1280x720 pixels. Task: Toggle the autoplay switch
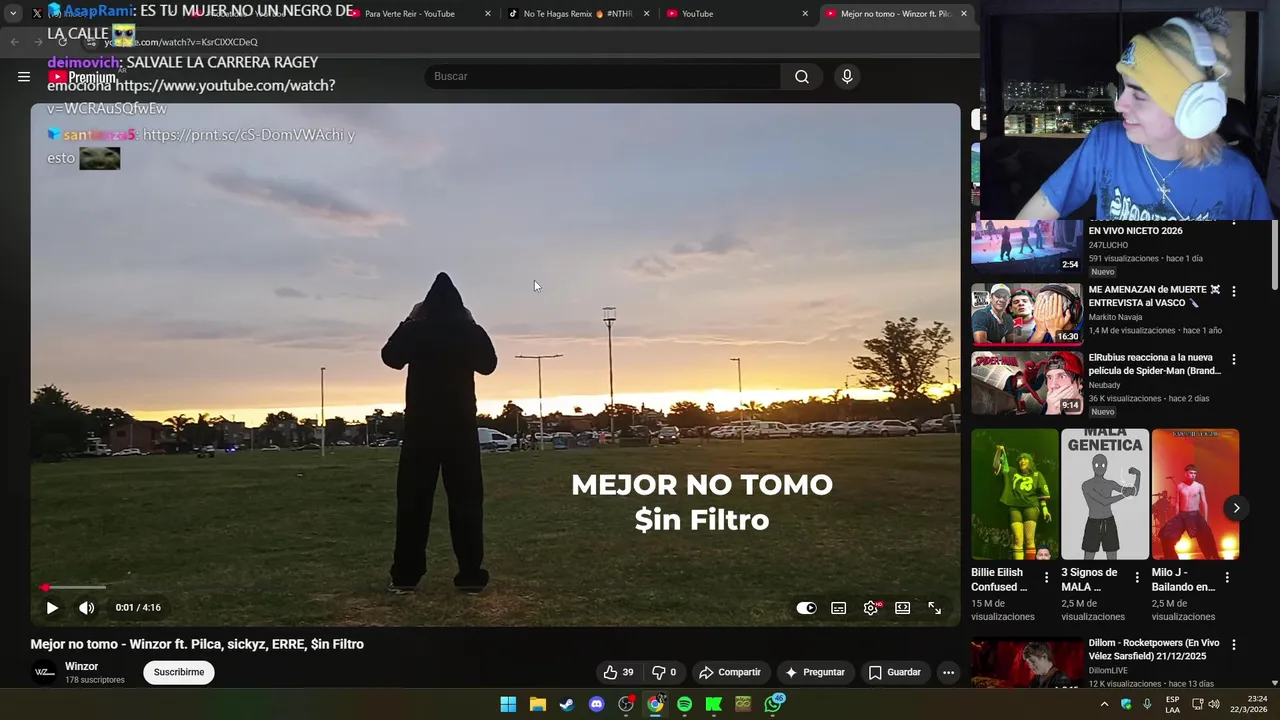click(x=806, y=608)
